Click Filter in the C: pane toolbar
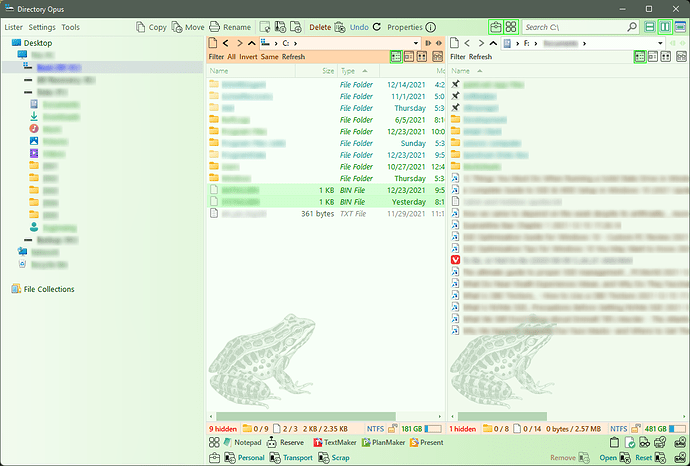 click(216, 57)
